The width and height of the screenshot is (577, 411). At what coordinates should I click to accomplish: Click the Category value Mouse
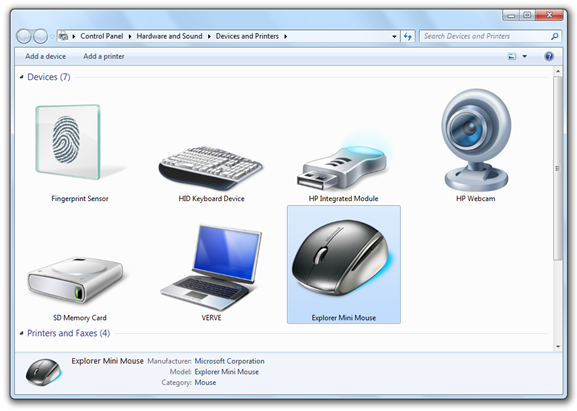click(205, 382)
